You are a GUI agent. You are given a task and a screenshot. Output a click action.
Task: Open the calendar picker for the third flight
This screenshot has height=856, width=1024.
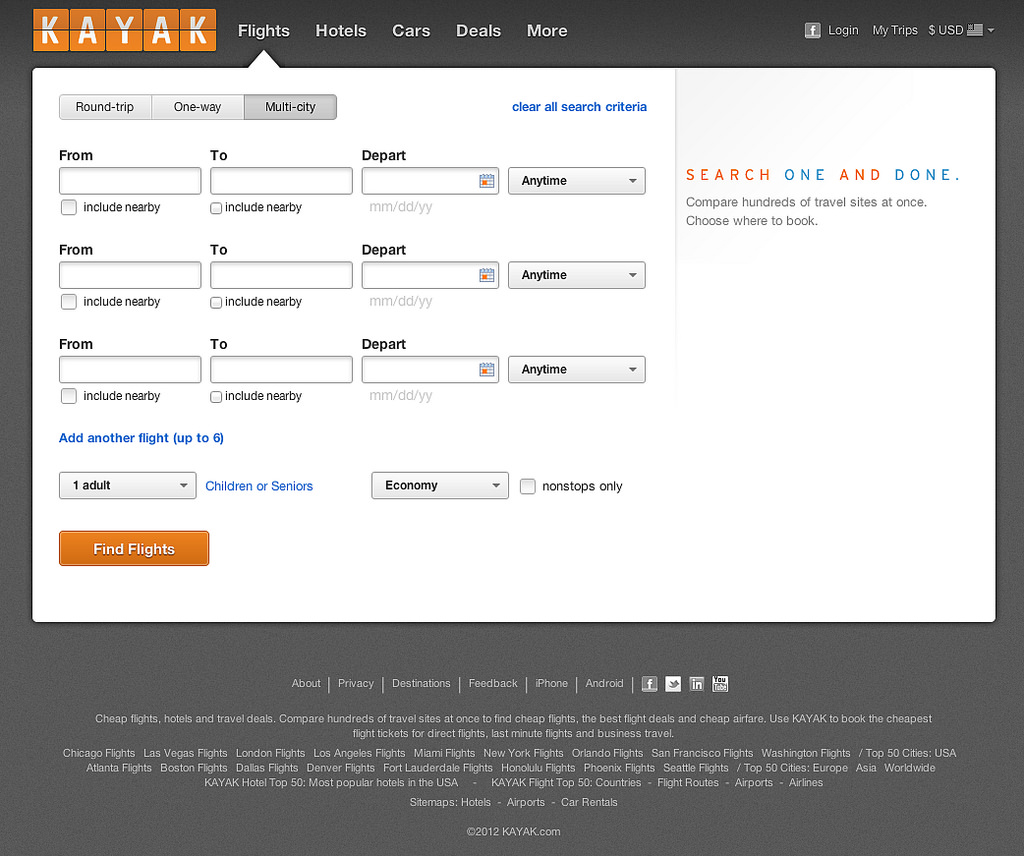(487, 369)
